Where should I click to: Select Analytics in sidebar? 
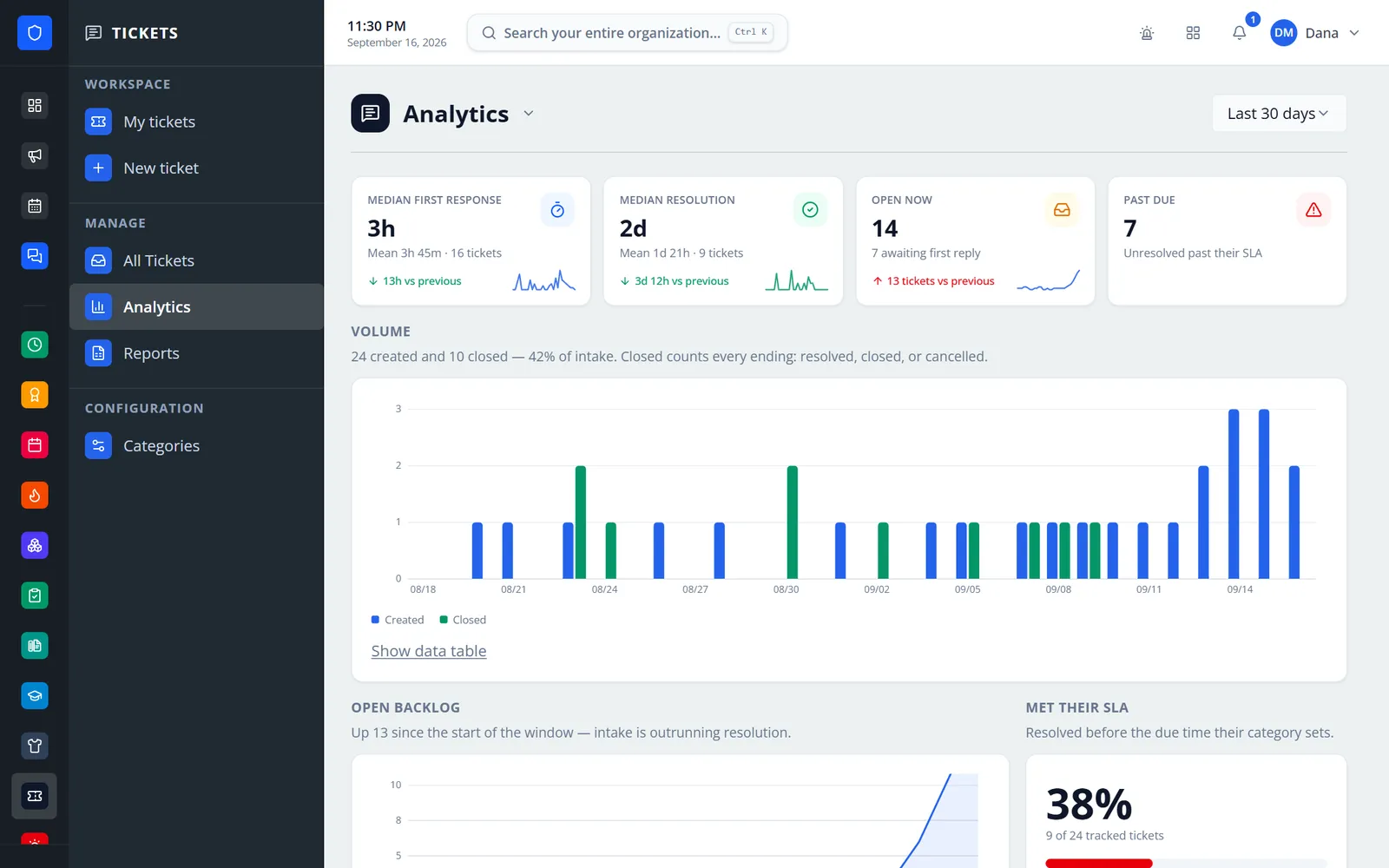point(196,306)
